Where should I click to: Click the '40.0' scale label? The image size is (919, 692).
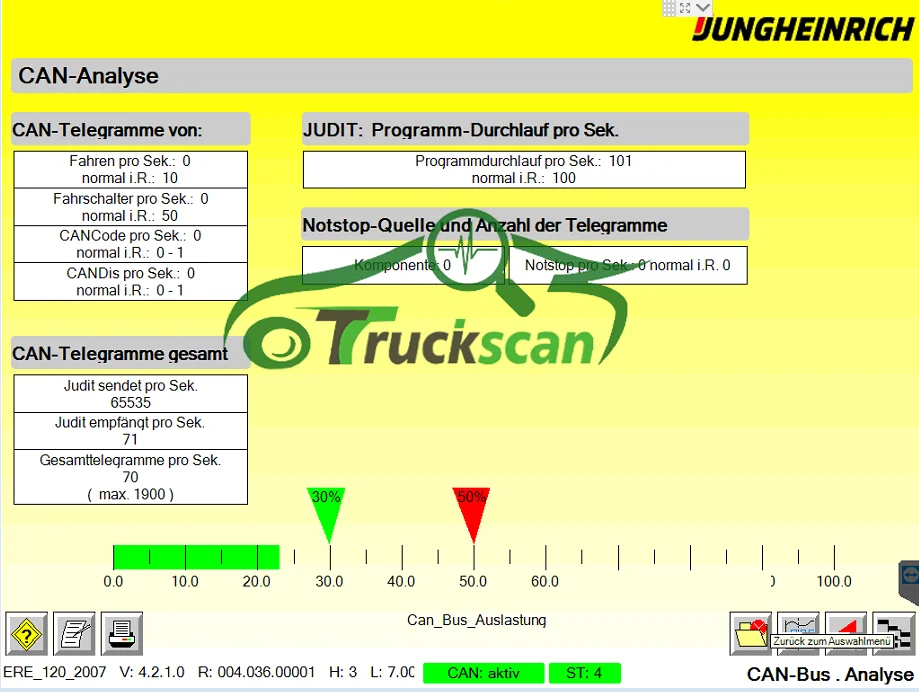point(401,581)
